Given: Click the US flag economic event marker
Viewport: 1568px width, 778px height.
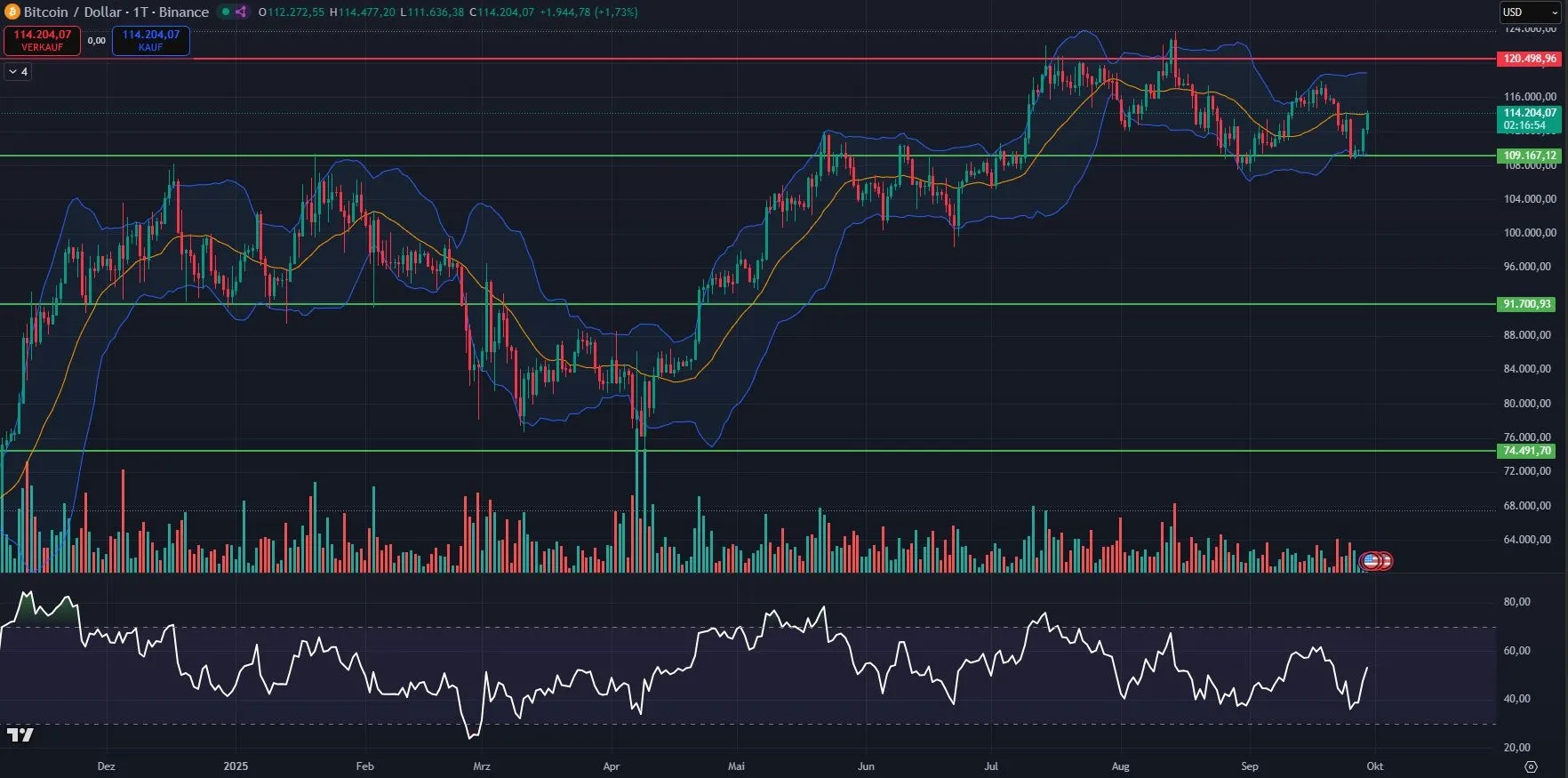Looking at the screenshot, I should tap(1372, 561).
